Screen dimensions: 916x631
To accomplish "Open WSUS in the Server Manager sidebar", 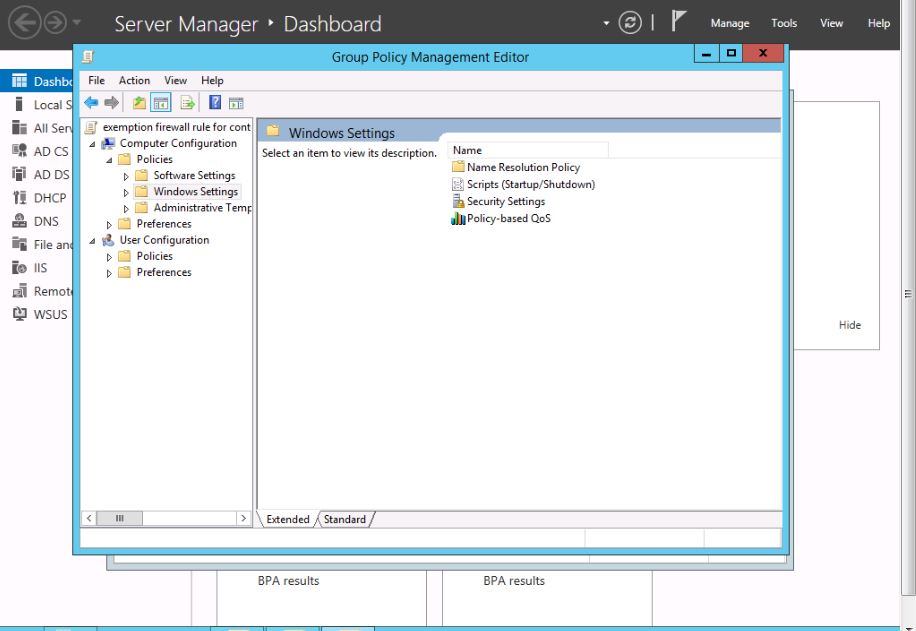I will 42,314.
